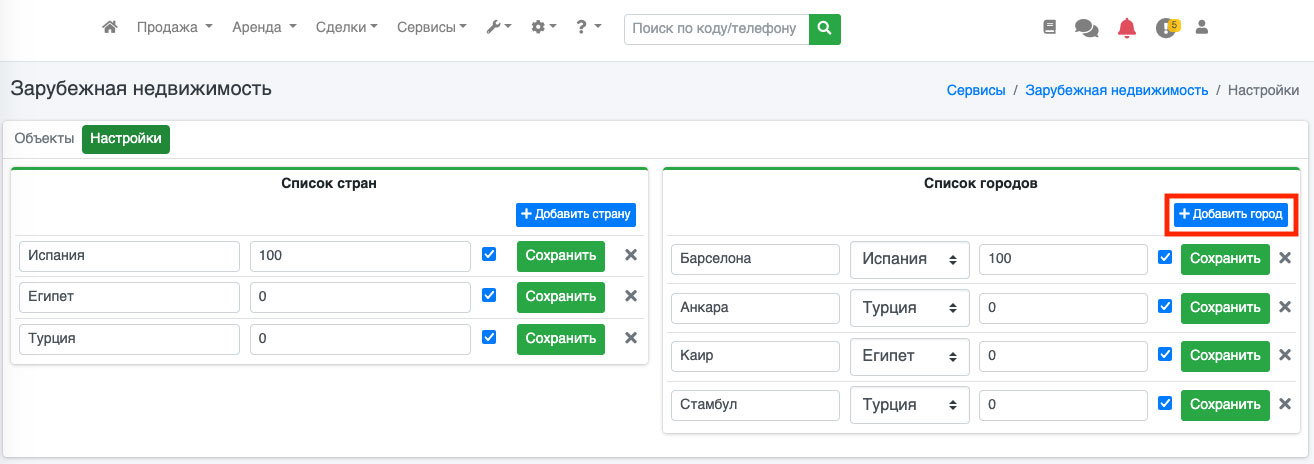Save the Анкара city row
1314x464 pixels.
pyautogui.click(x=1225, y=307)
